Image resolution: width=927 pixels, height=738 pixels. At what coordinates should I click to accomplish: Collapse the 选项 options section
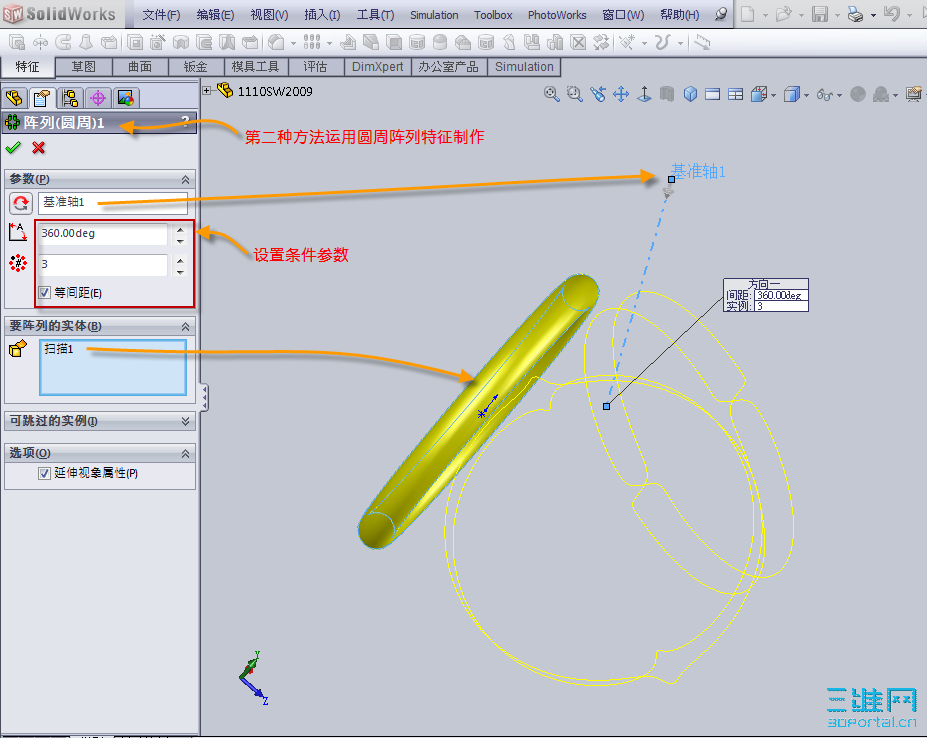click(185, 454)
